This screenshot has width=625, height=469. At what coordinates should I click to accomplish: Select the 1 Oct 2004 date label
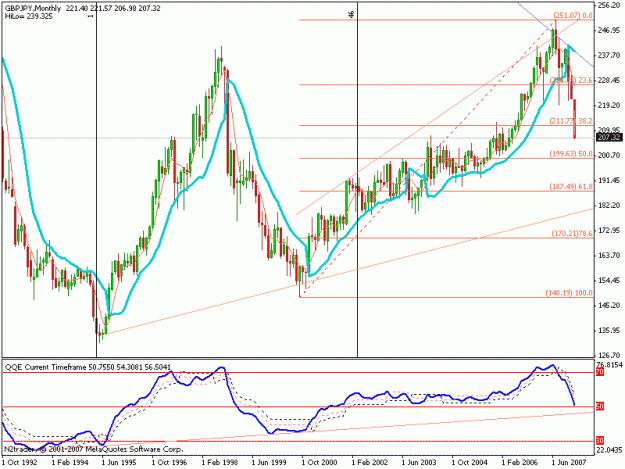470,462
